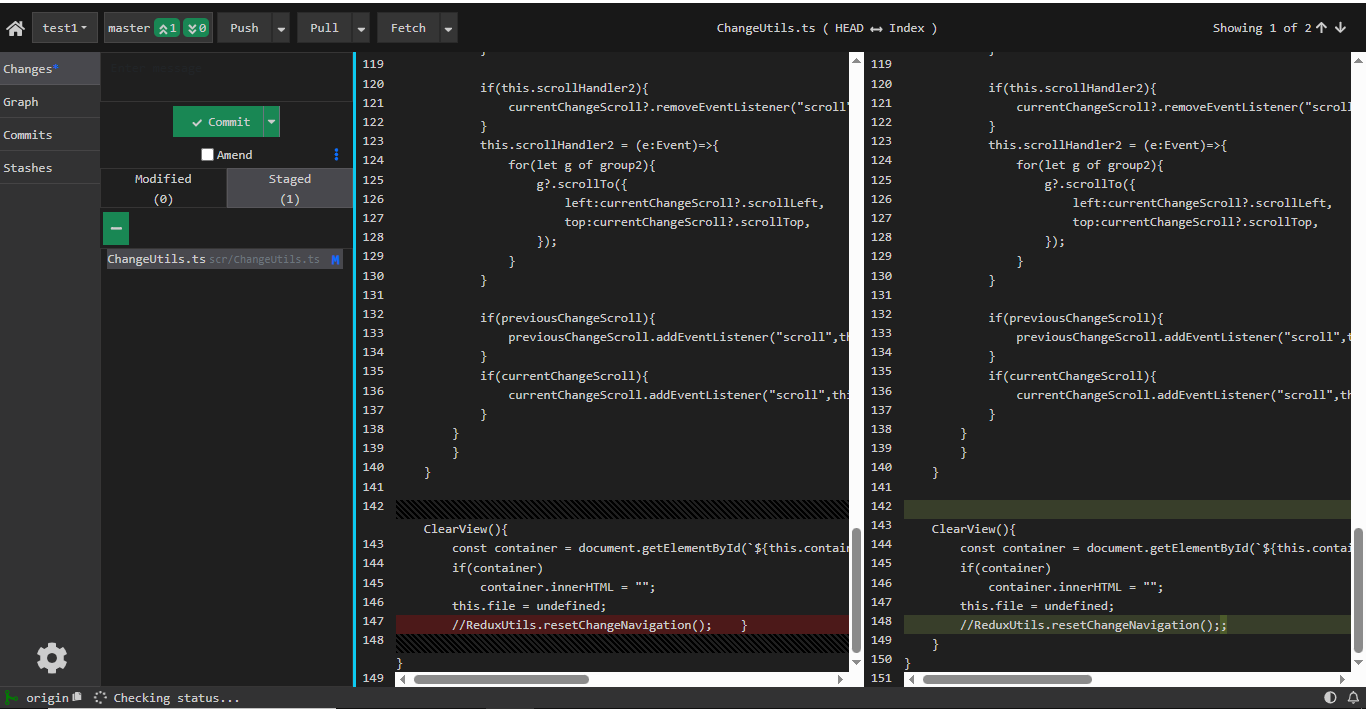This screenshot has height=709, width=1366.
Task: Click right pane horizontal scrollbar thumb
Action: 1007,679
